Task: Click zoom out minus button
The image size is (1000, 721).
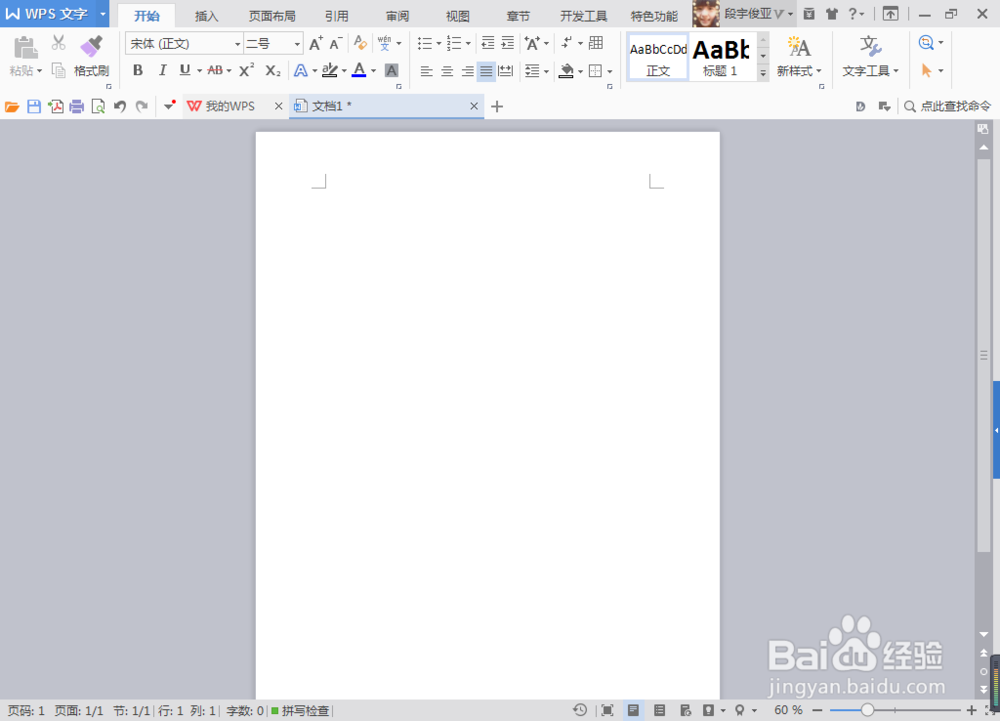Action: [x=817, y=710]
